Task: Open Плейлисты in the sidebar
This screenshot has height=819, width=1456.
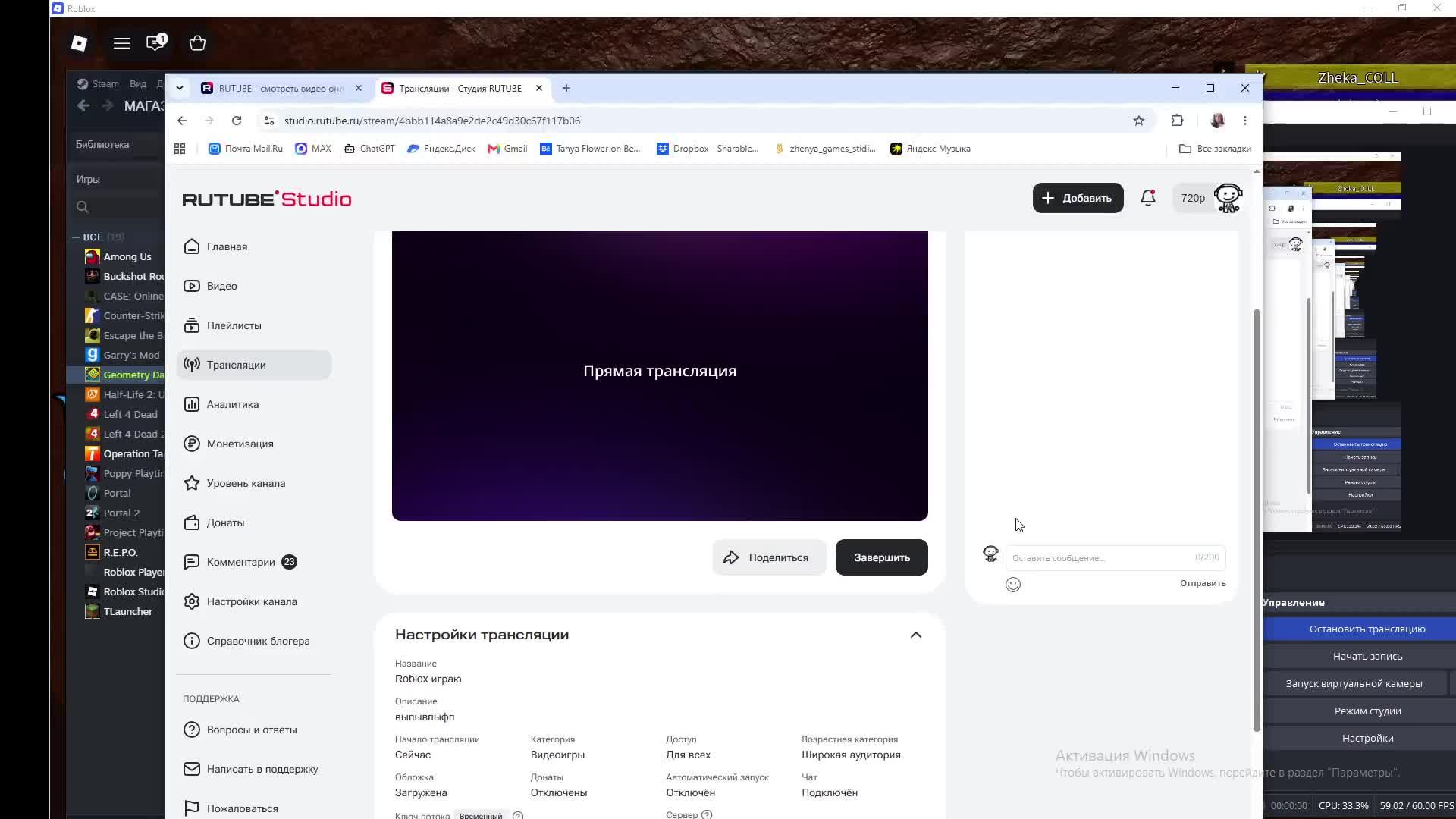Action: [253, 325]
